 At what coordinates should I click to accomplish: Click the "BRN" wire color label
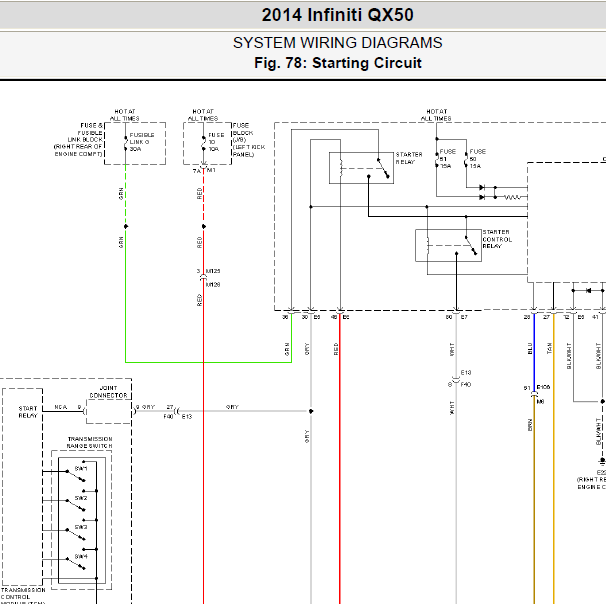click(530, 425)
